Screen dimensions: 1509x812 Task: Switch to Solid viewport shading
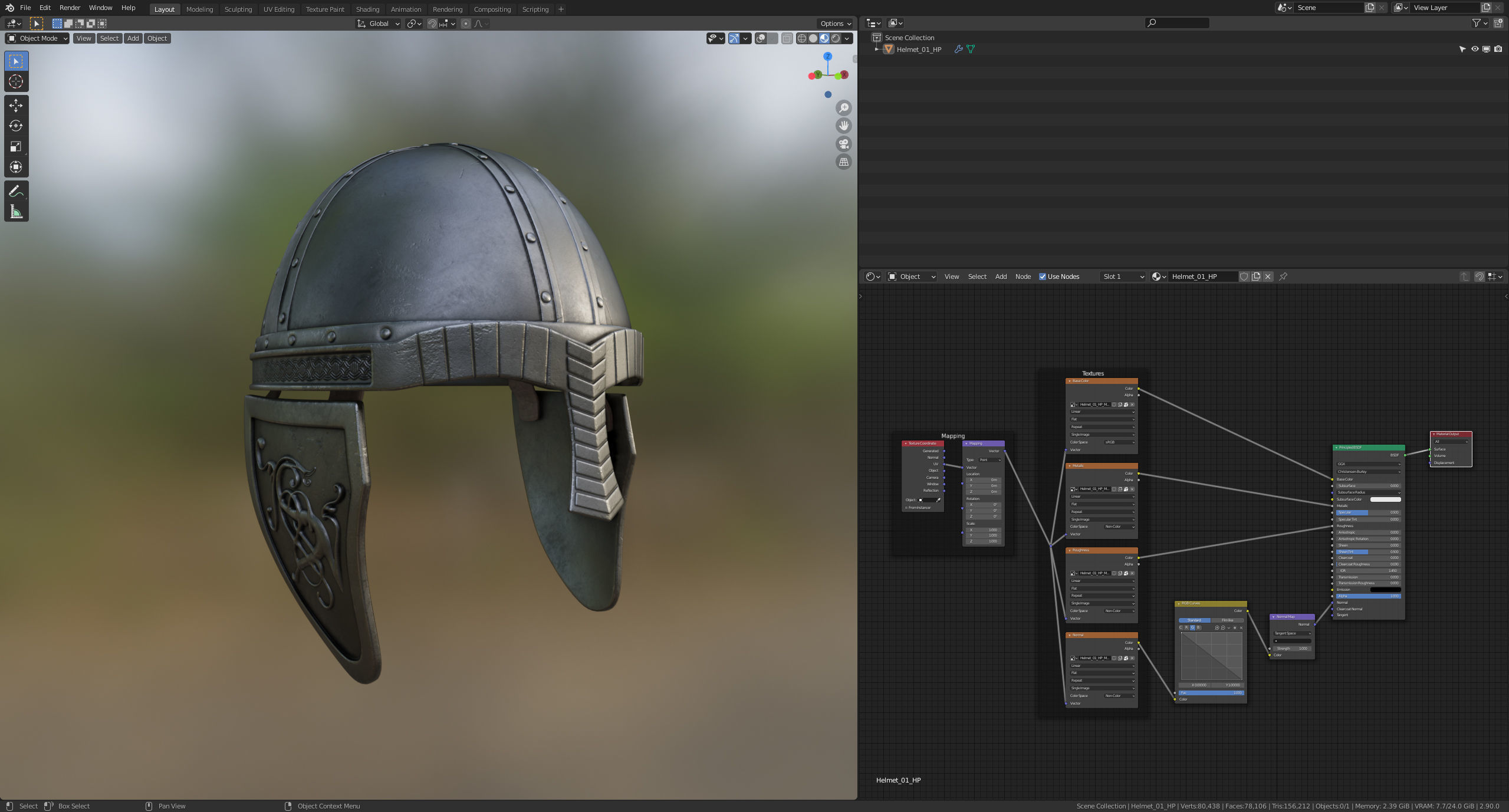pyautogui.click(x=813, y=38)
